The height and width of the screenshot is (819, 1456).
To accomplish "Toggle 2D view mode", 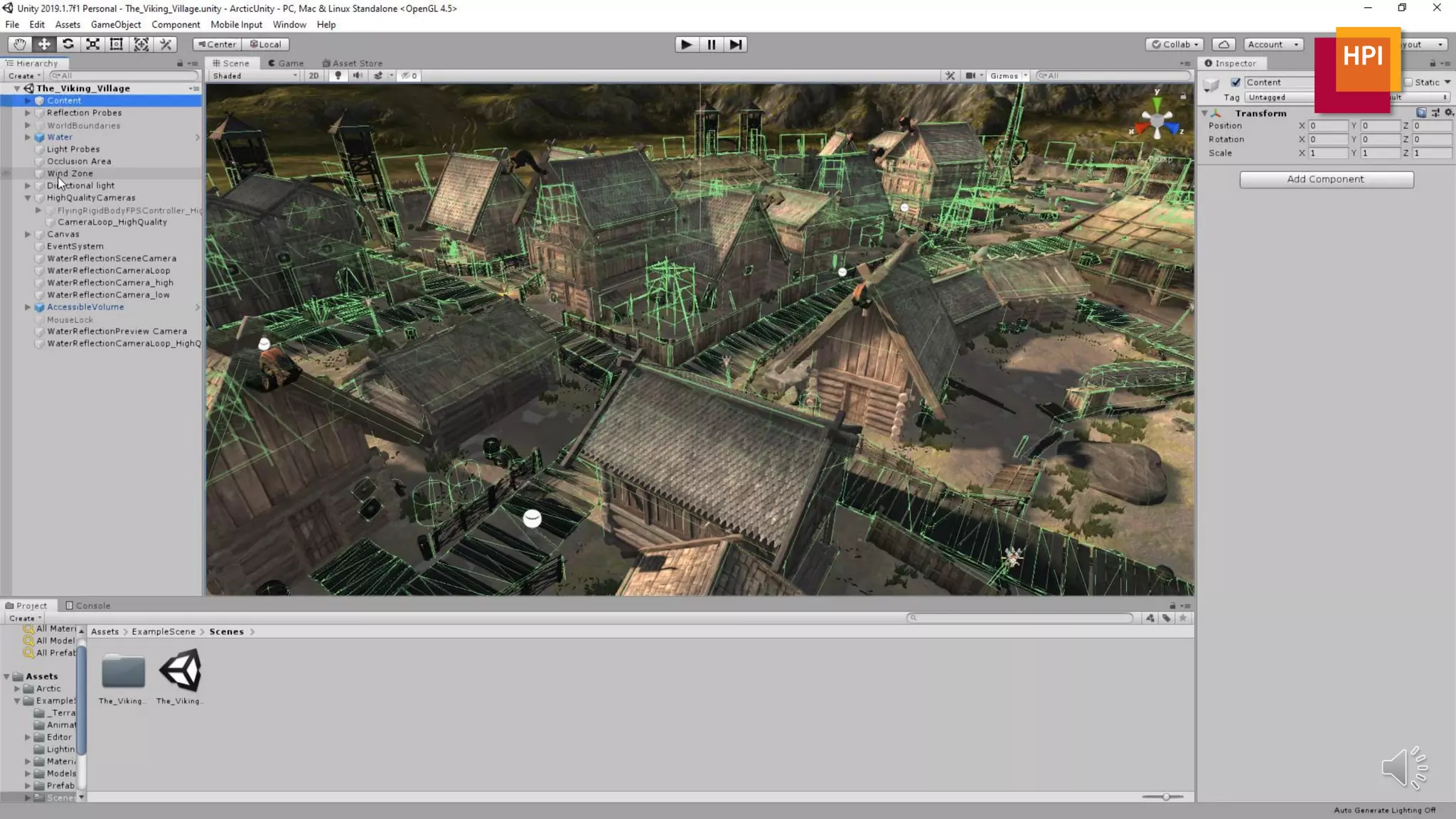I will 314,75.
